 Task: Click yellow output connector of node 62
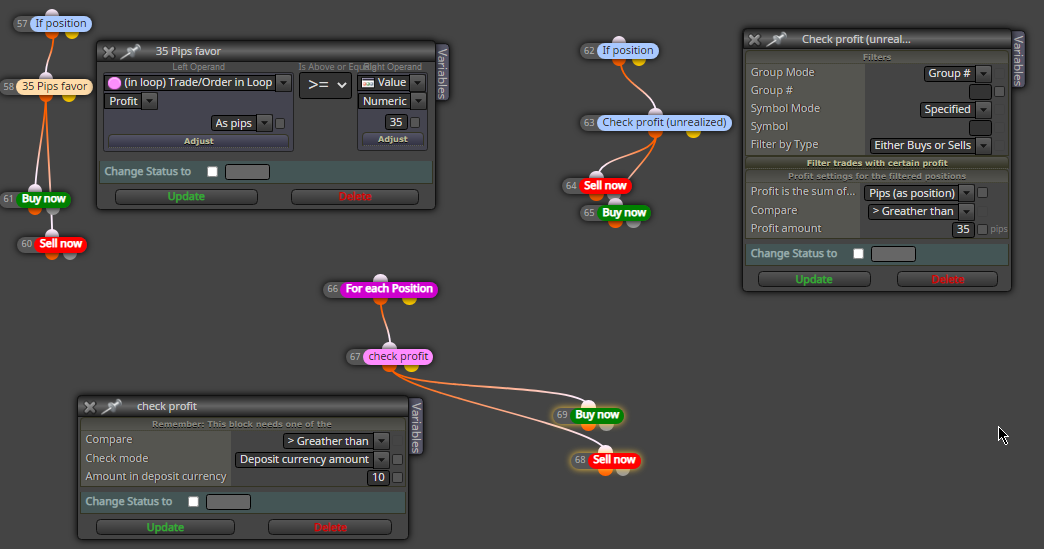click(x=639, y=61)
